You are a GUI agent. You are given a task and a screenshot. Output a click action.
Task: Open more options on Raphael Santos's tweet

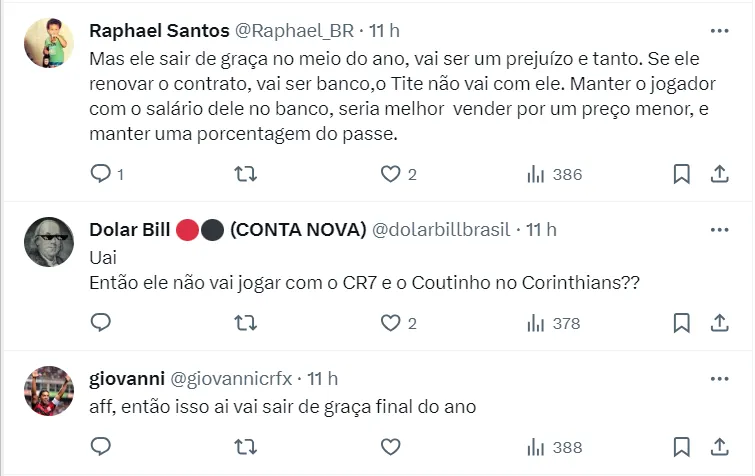pos(718,30)
